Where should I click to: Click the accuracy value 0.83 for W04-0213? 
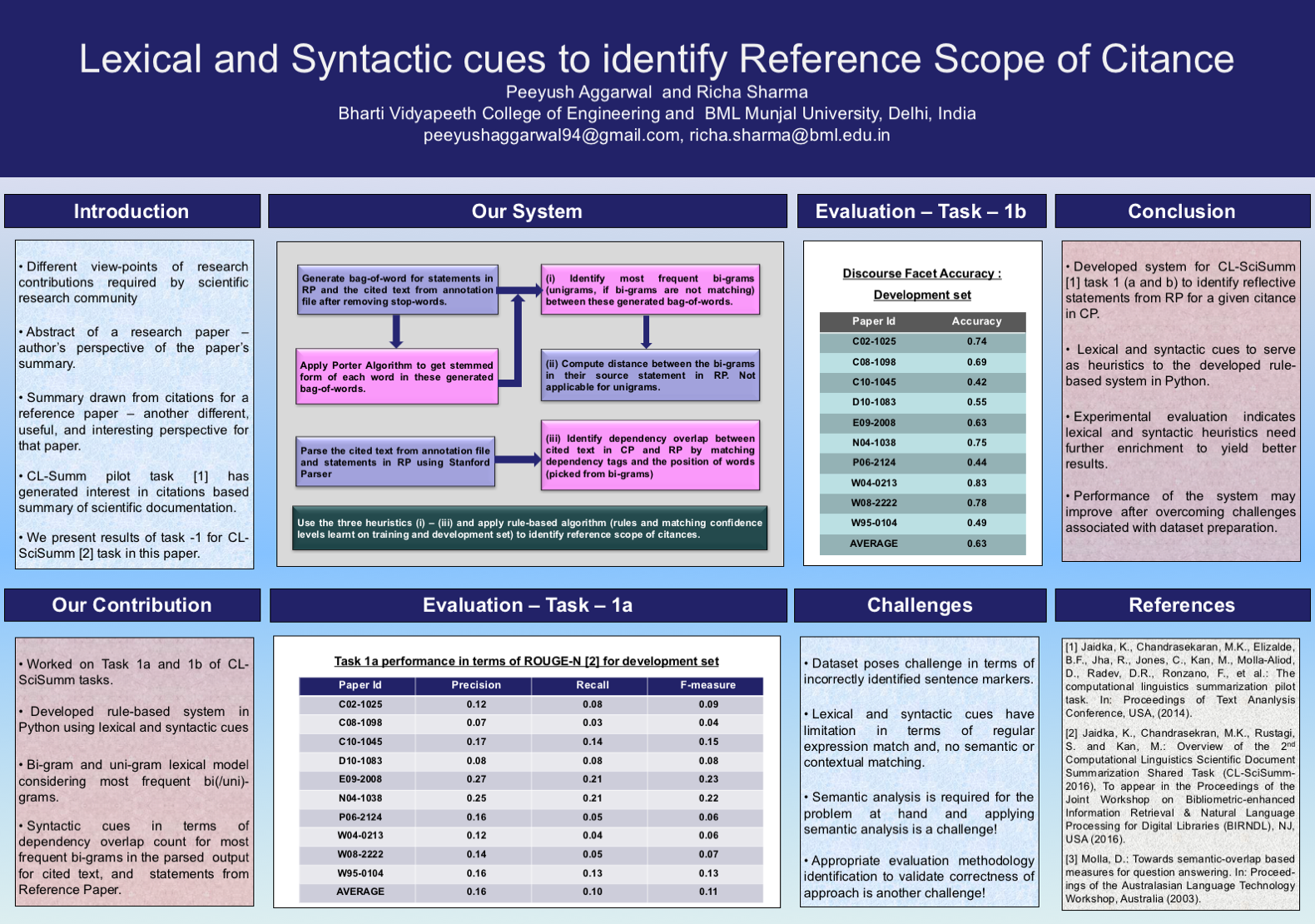click(976, 483)
